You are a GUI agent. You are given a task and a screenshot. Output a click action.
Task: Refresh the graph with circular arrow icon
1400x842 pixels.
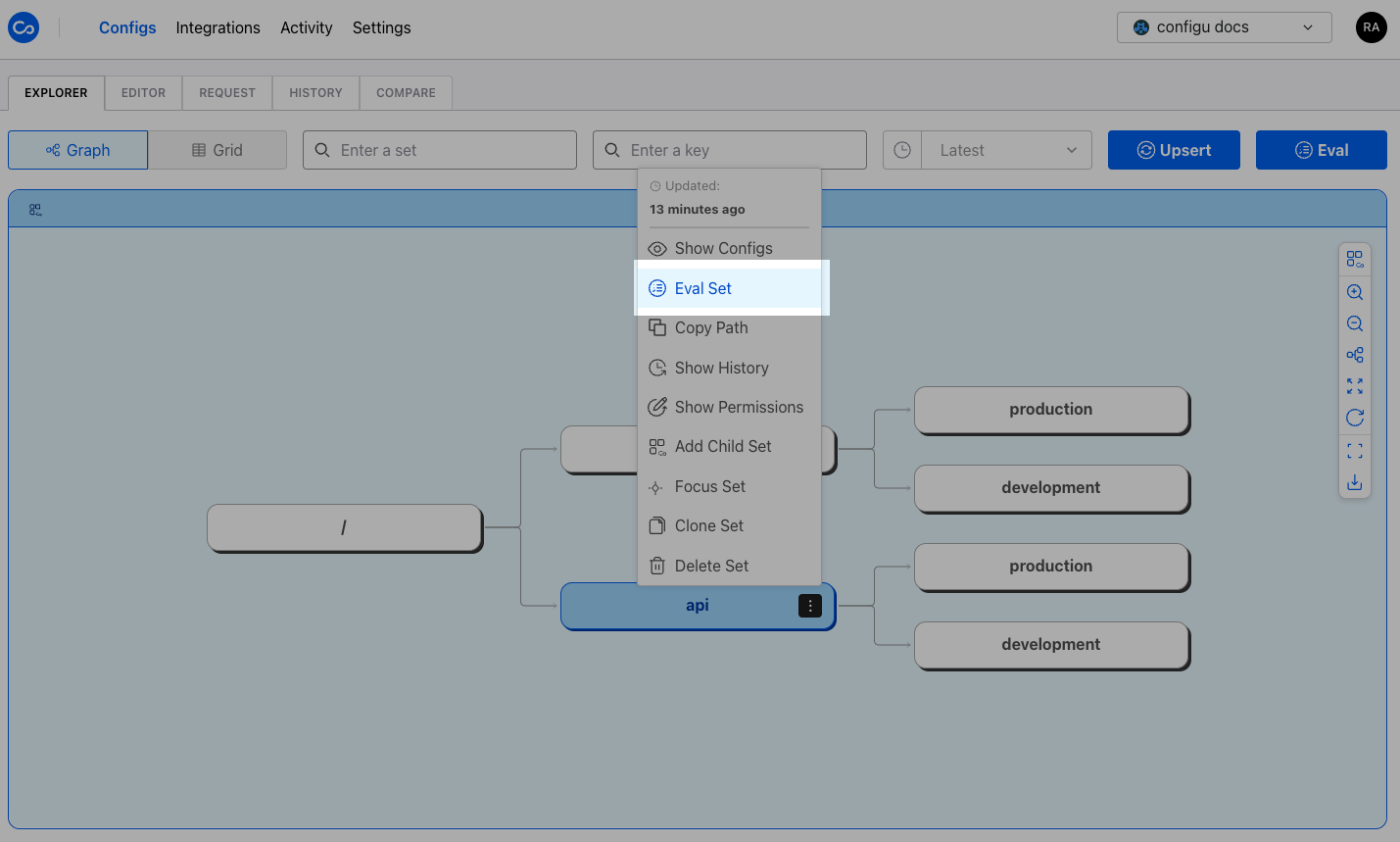(x=1355, y=418)
